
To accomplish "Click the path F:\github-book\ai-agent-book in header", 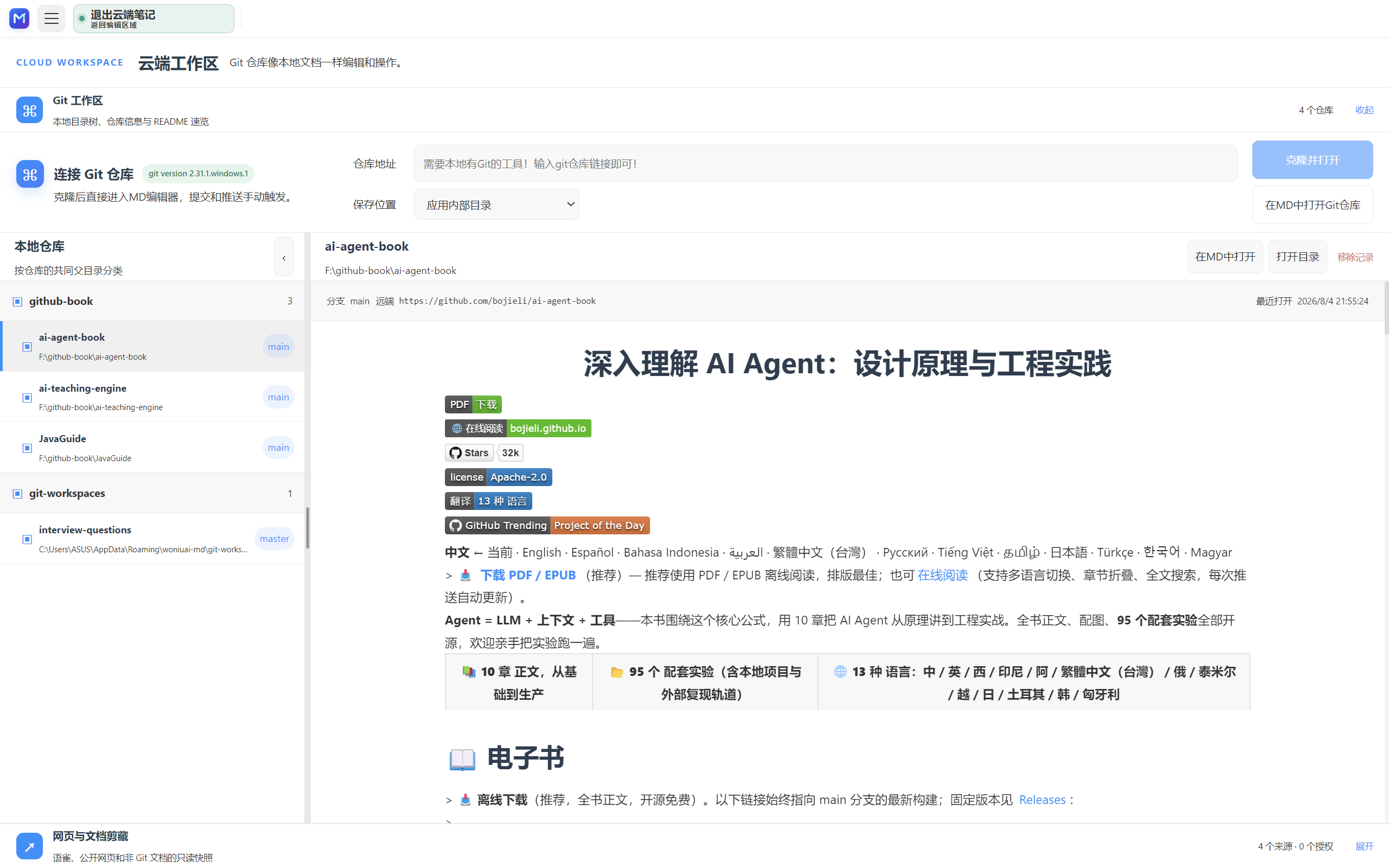I will click(390, 270).
